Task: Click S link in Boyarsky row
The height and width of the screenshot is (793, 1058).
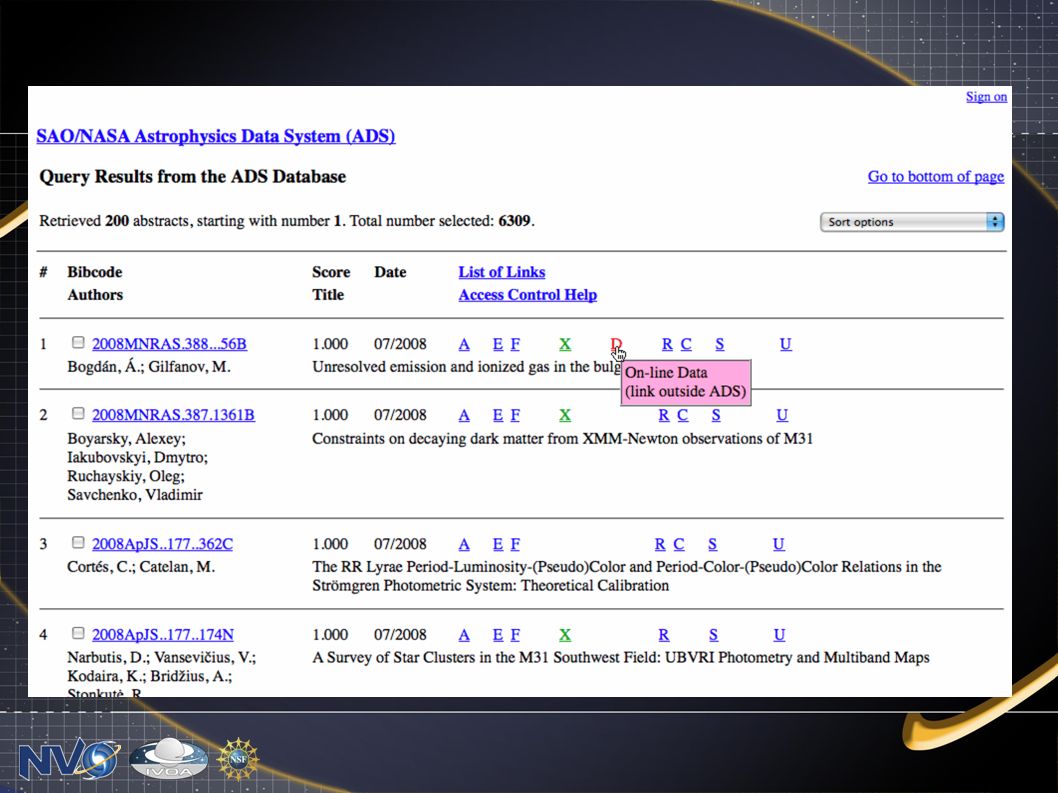Action: click(x=716, y=415)
